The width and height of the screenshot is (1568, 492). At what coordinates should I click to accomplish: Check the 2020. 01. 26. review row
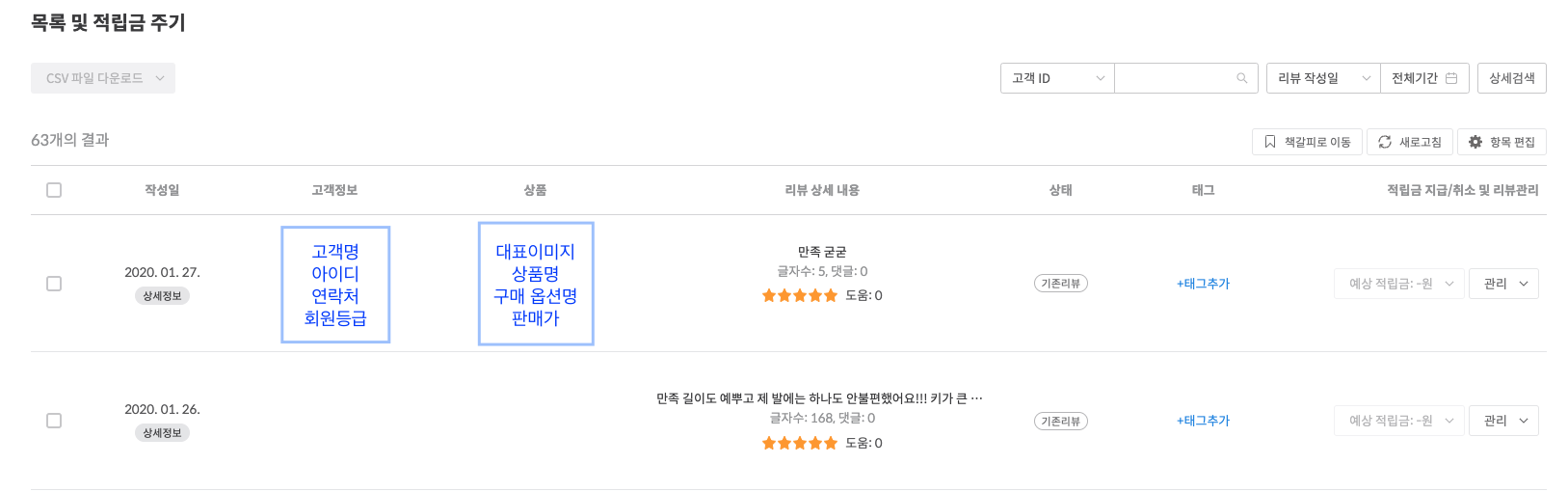click(x=54, y=421)
